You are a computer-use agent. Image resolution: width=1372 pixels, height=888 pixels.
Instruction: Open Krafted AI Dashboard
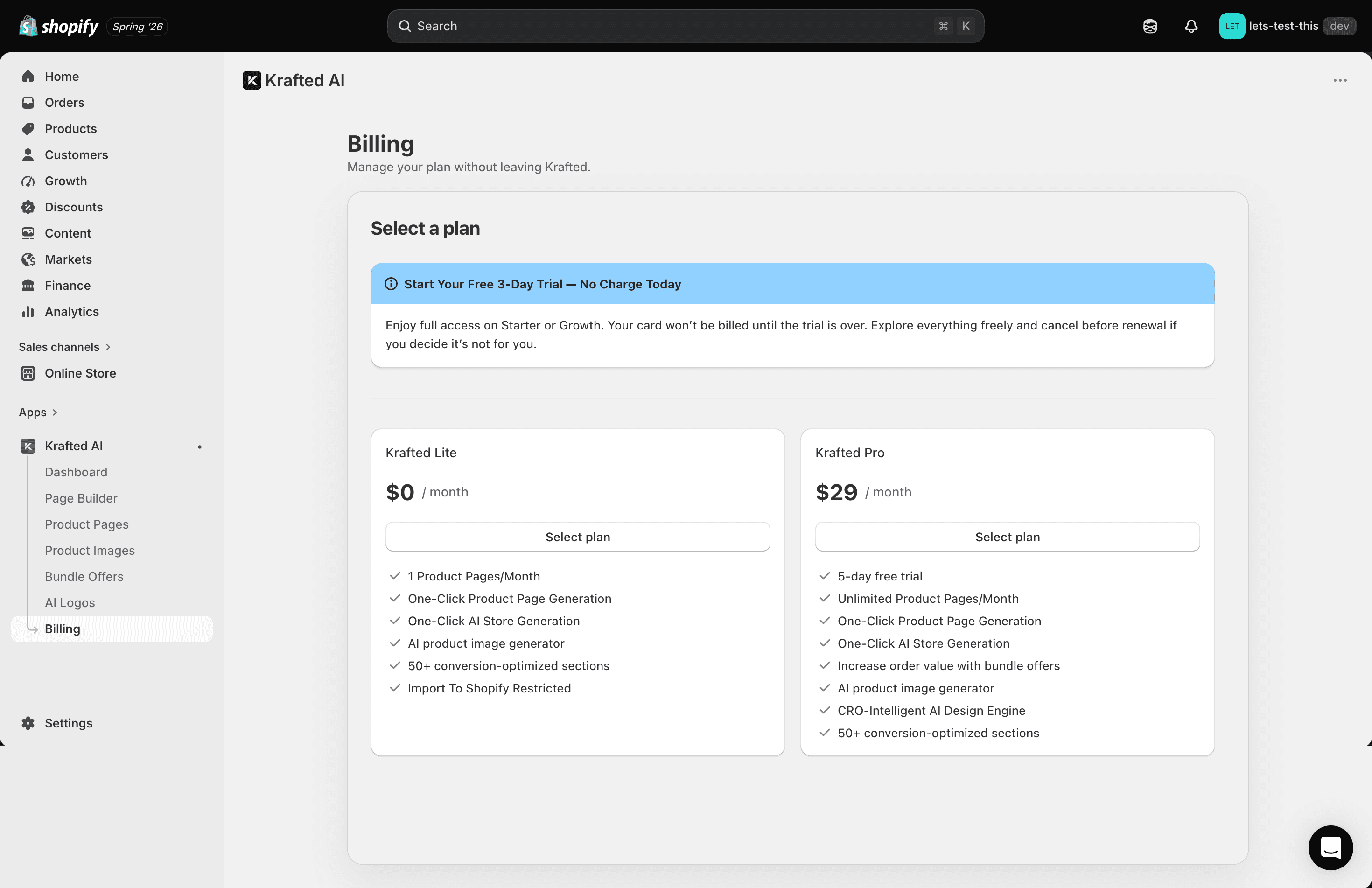point(76,472)
